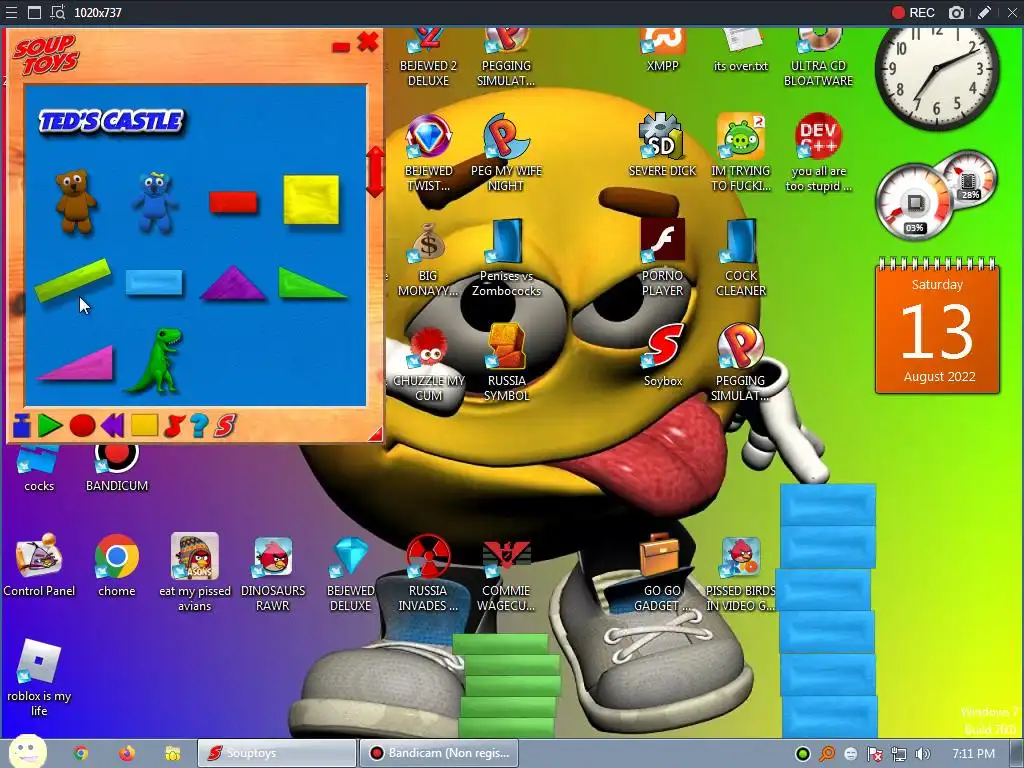Click the CPU meter gauge gadget

914,201
